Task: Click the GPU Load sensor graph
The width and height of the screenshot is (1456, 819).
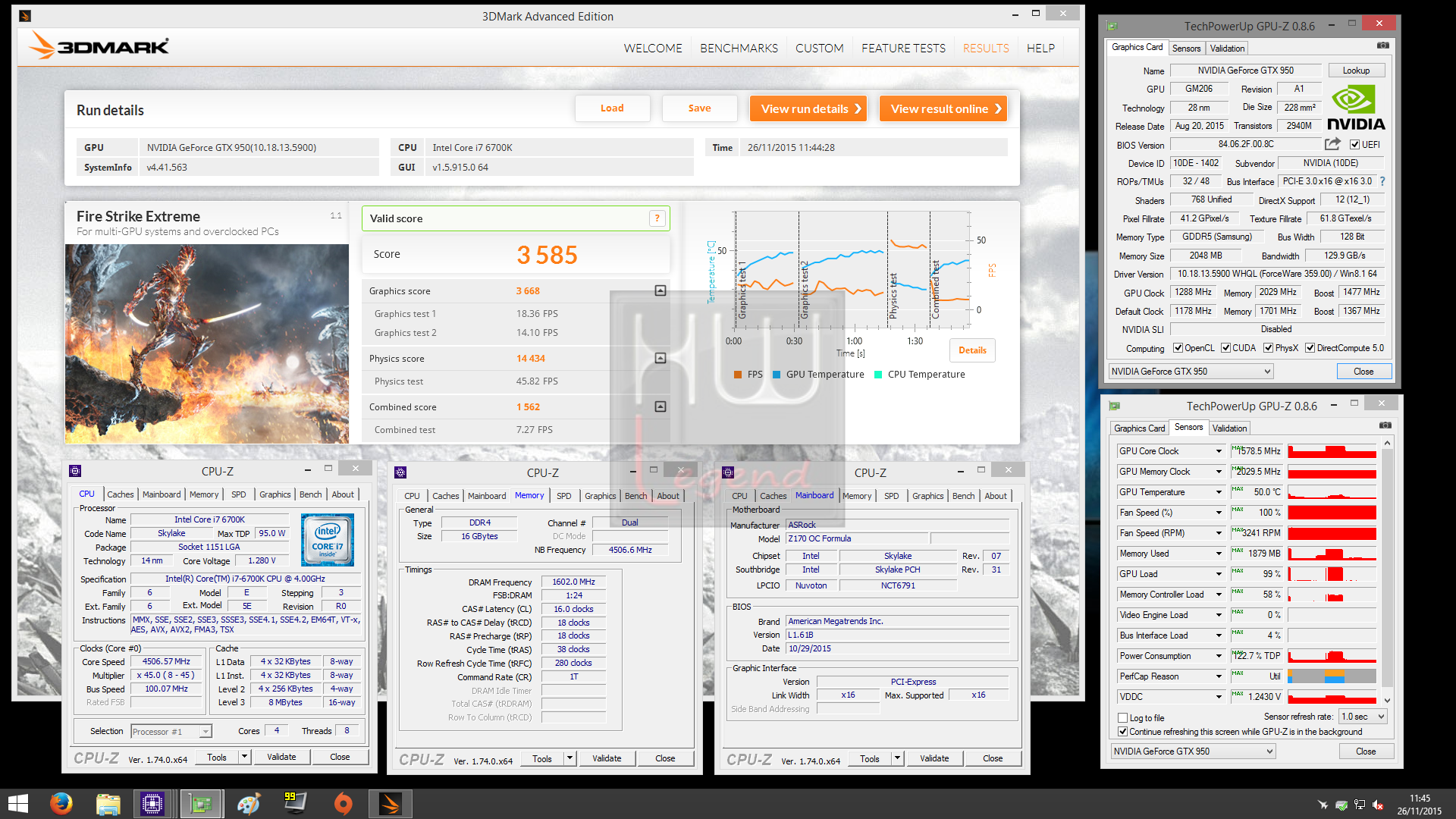Action: click(1332, 574)
